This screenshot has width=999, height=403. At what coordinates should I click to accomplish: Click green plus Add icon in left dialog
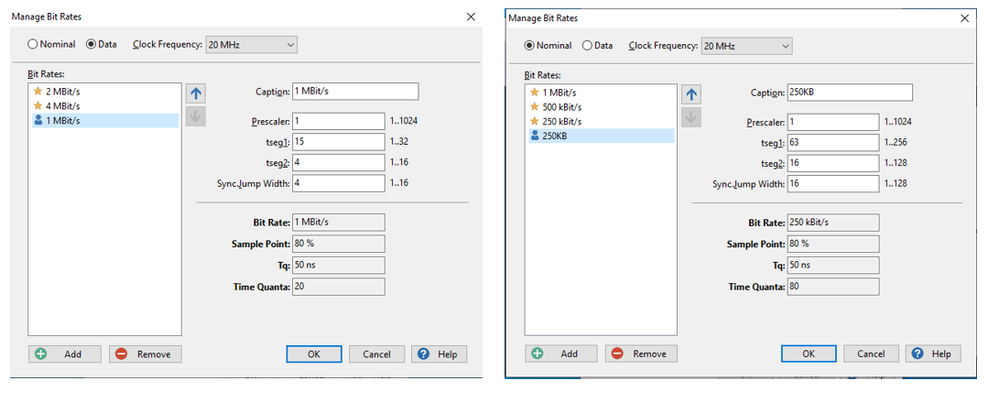(41, 354)
